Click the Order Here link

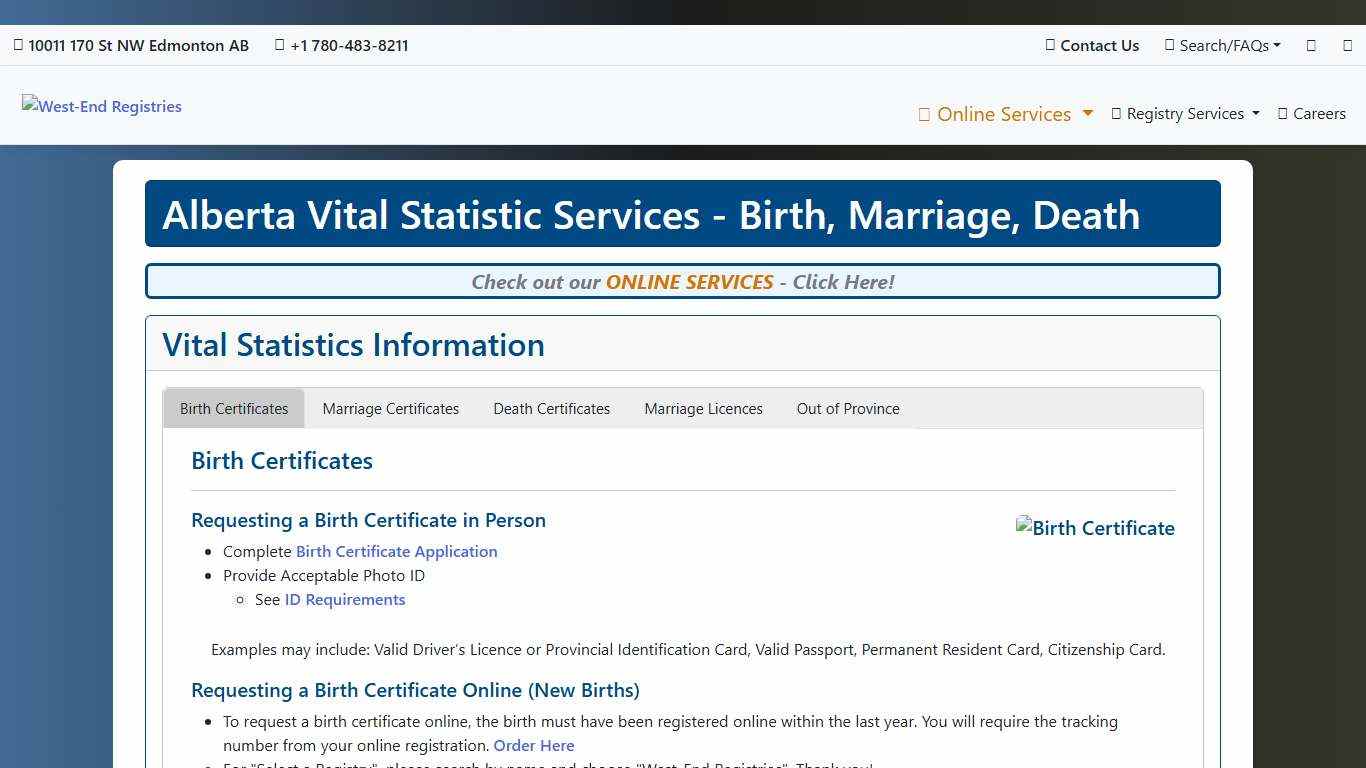534,745
